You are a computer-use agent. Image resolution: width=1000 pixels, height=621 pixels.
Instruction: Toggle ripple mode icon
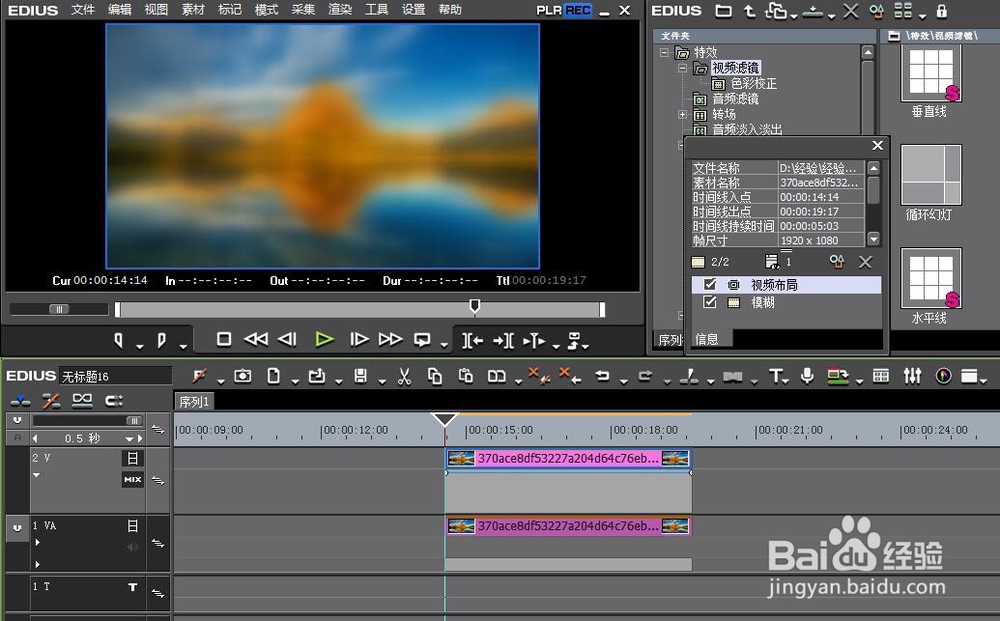[x=51, y=400]
